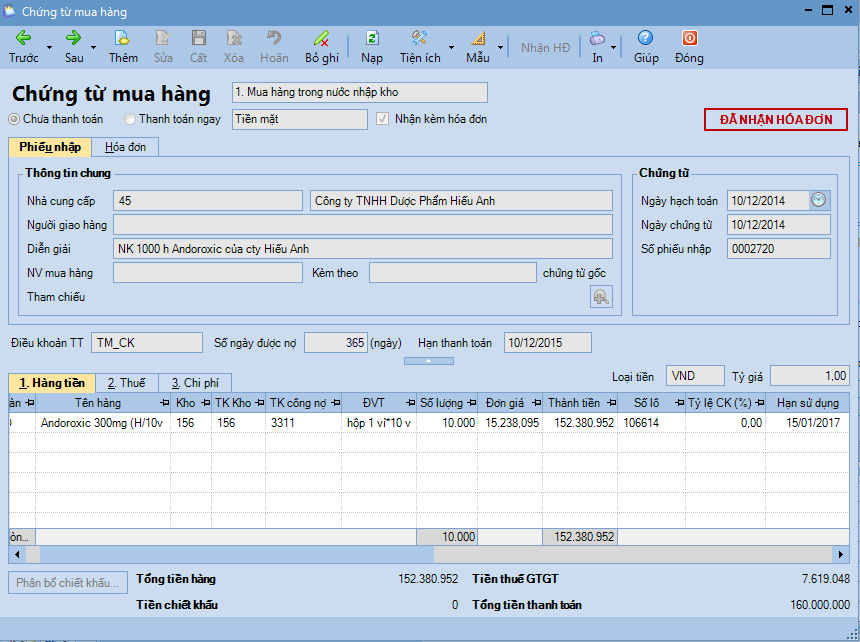860x642 pixels.
Task: Open Giúp help
Action: pos(646,47)
